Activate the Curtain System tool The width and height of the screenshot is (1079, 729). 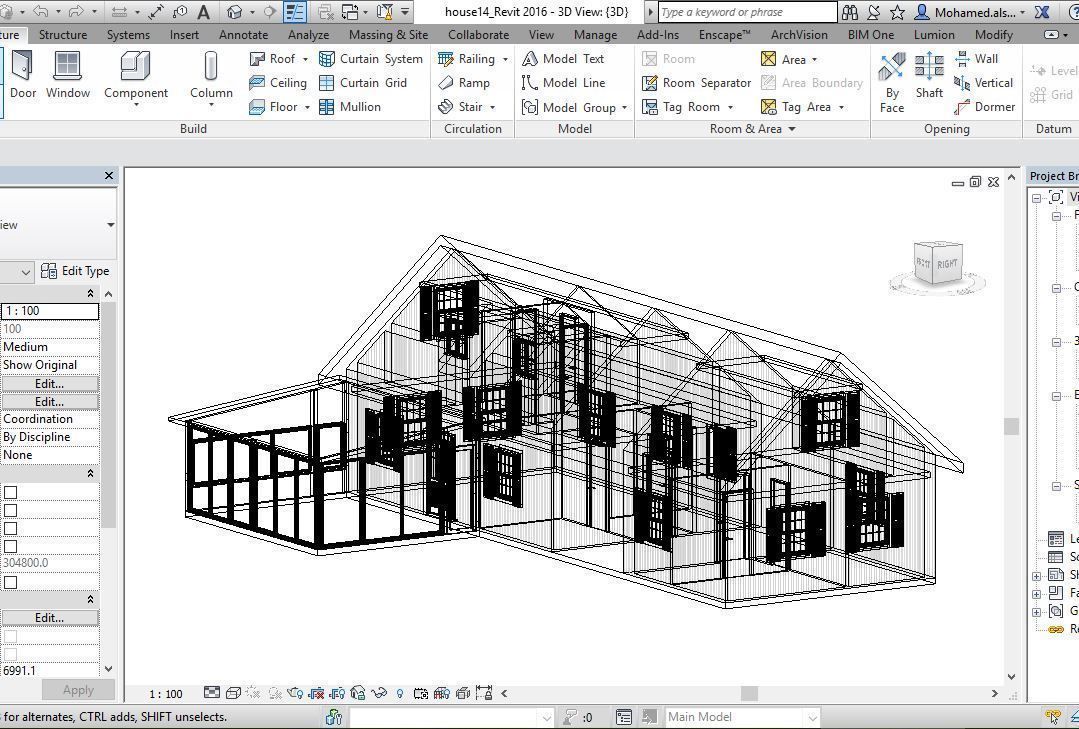pos(371,59)
